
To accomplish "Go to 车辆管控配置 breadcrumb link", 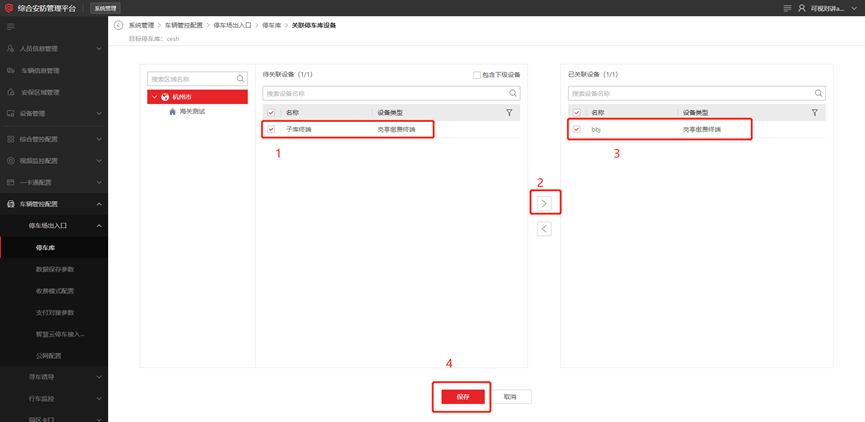I will click(183, 25).
